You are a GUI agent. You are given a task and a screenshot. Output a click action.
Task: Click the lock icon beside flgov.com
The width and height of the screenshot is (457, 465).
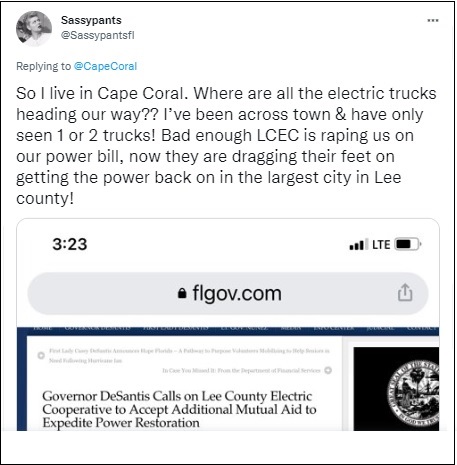182,293
